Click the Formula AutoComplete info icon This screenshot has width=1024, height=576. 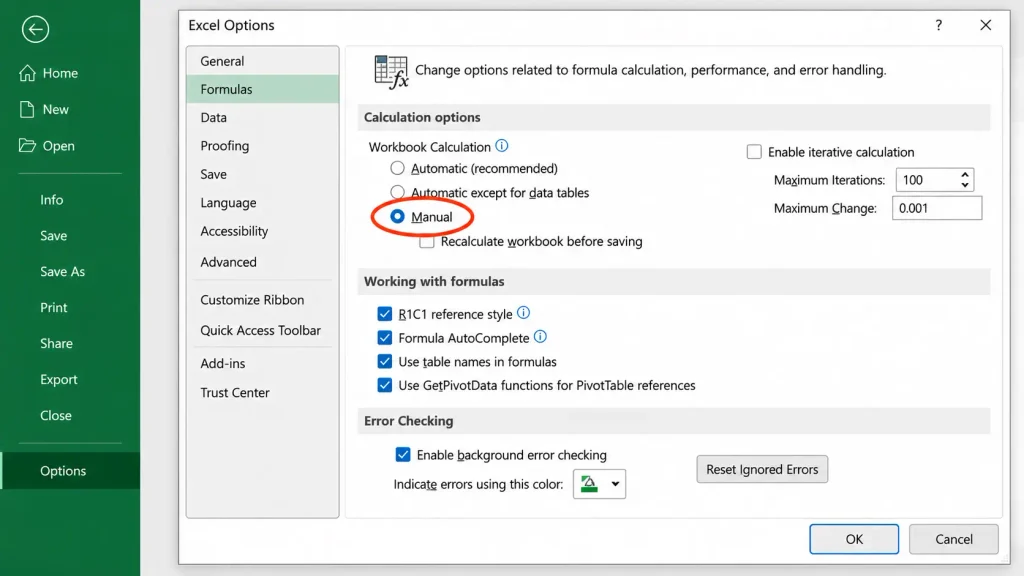point(540,337)
